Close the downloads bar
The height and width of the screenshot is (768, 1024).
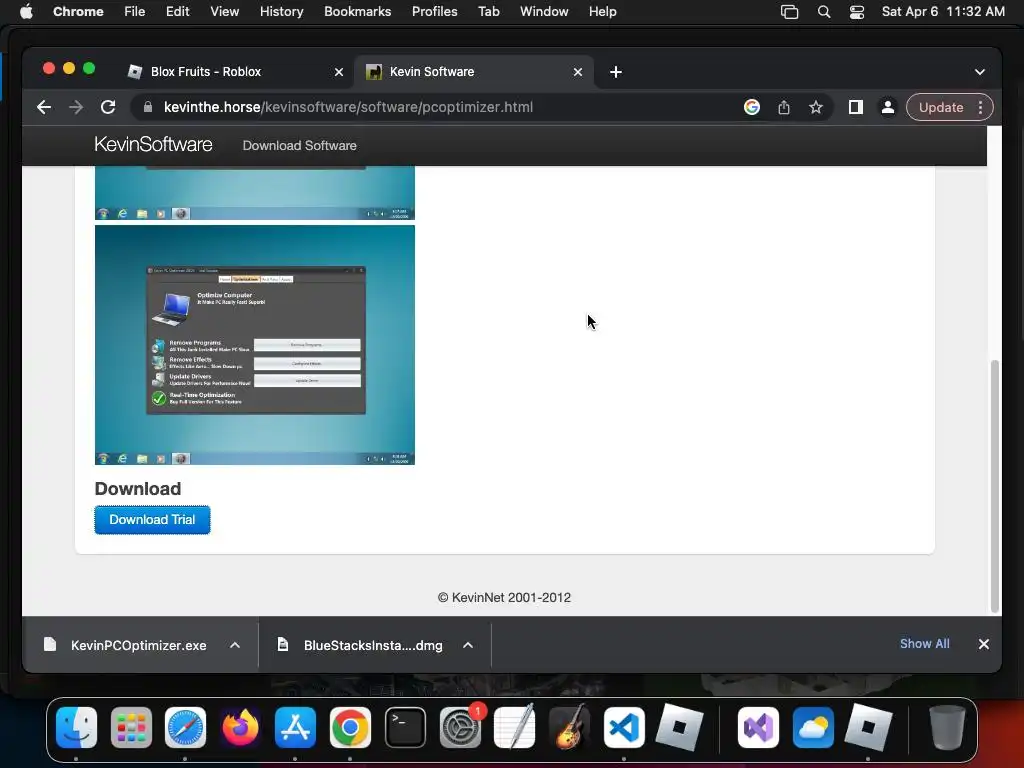point(984,644)
